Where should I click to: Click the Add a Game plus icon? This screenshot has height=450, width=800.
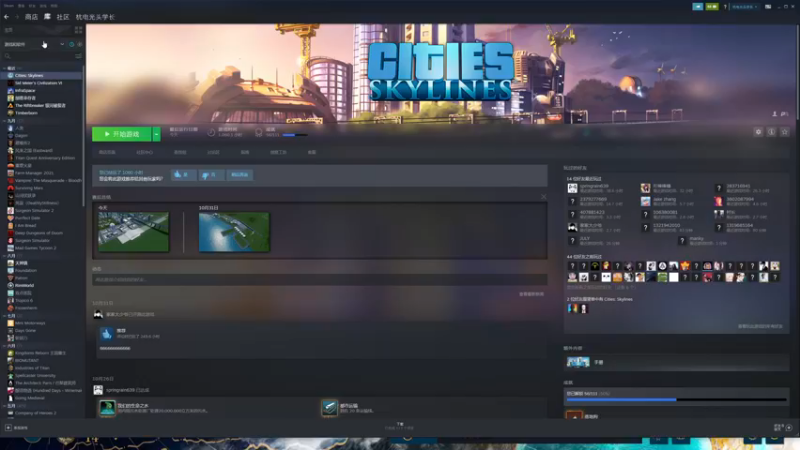[8, 428]
